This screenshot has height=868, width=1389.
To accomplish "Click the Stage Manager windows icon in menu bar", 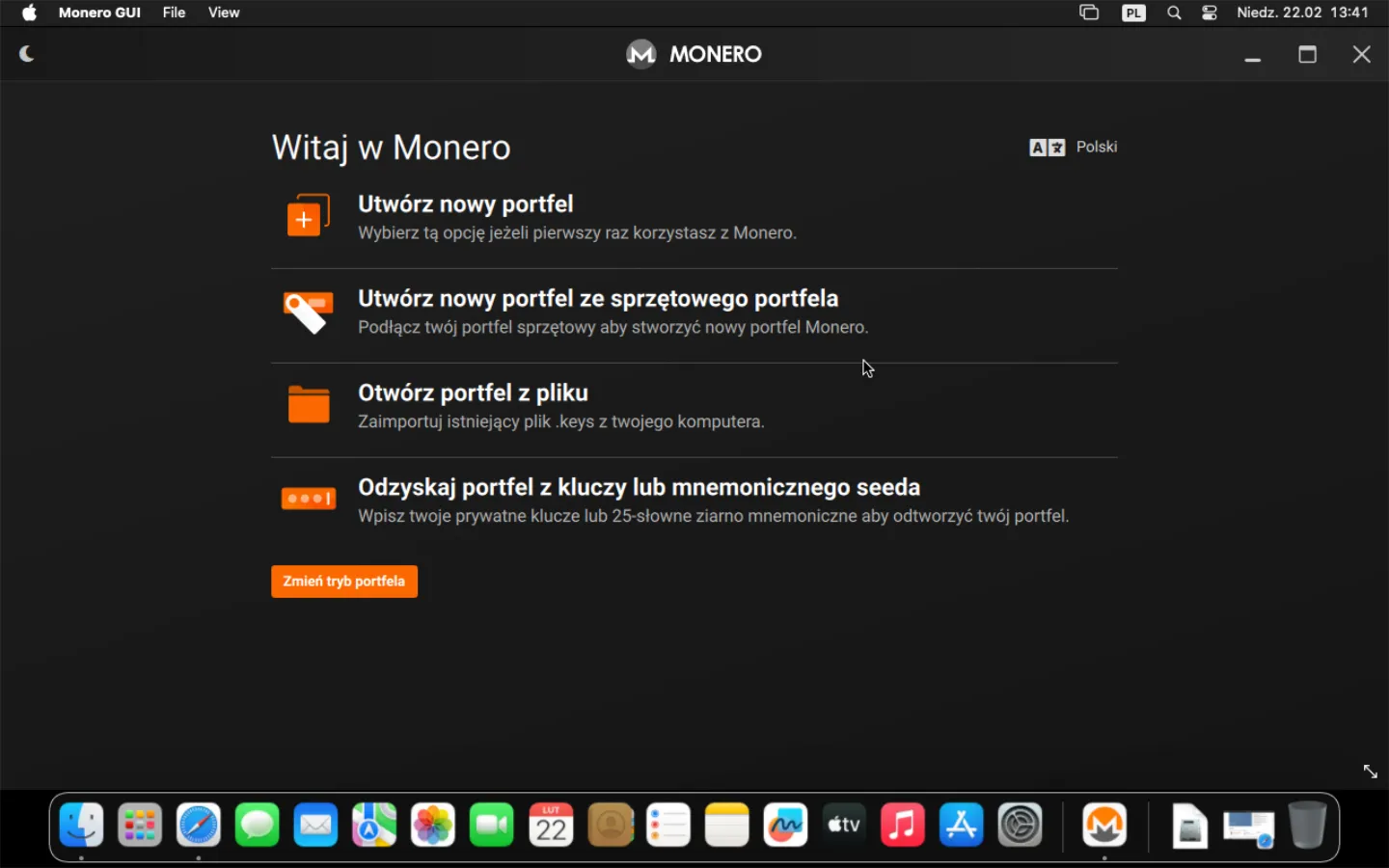I will (x=1089, y=13).
